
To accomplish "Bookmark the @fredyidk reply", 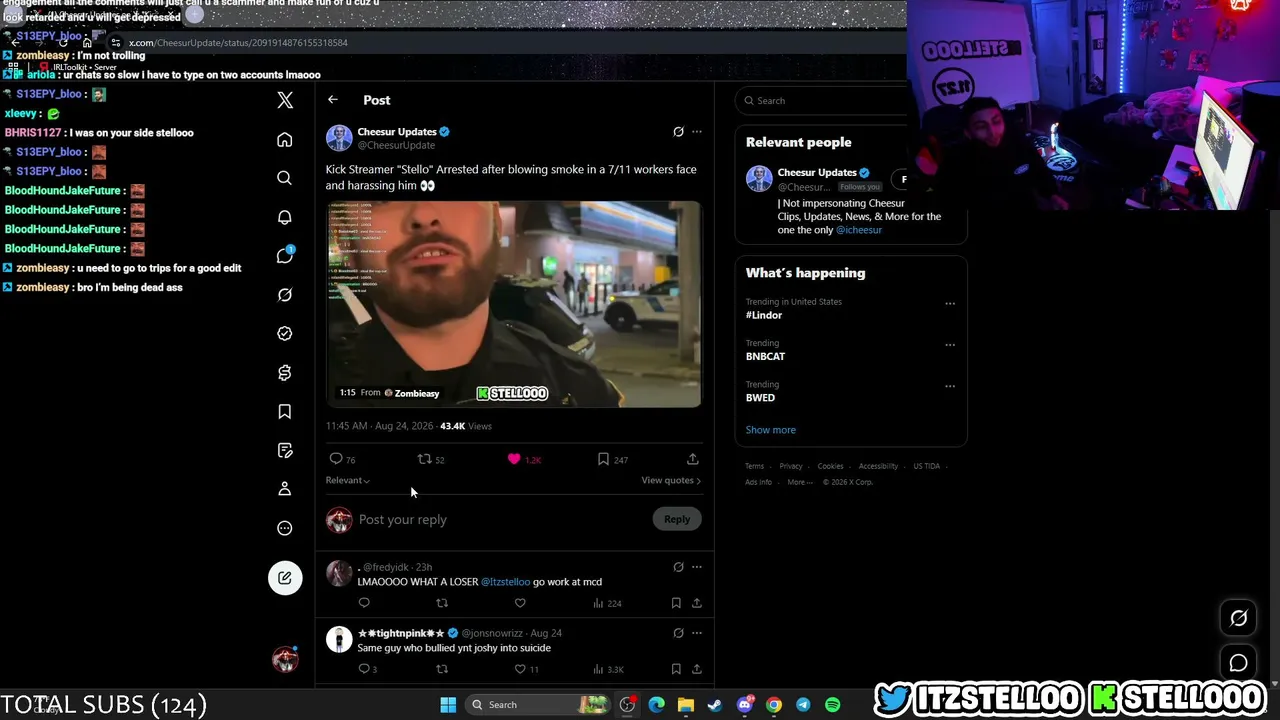I will (x=676, y=603).
